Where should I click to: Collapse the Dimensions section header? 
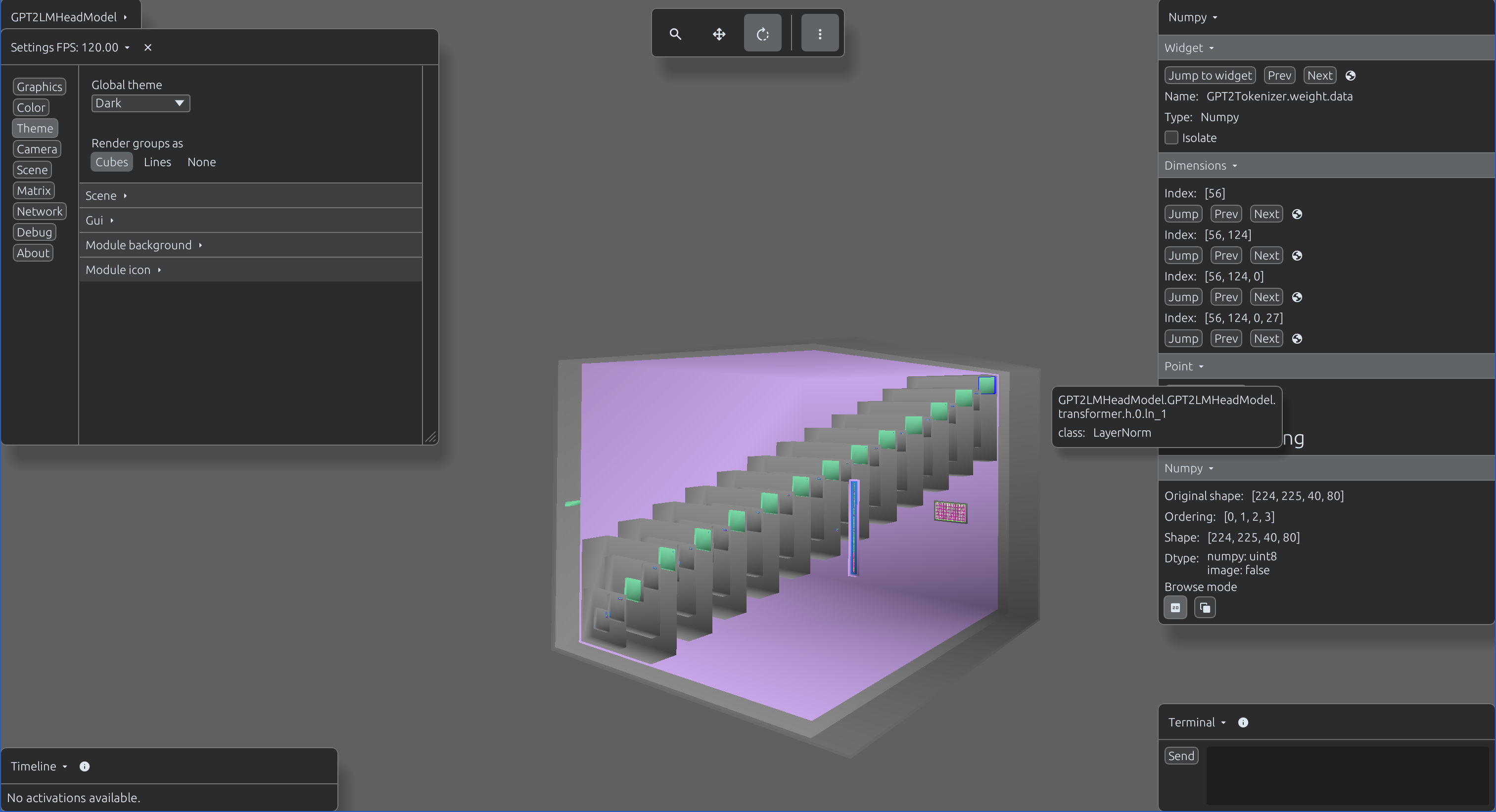tap(1326, 166)
